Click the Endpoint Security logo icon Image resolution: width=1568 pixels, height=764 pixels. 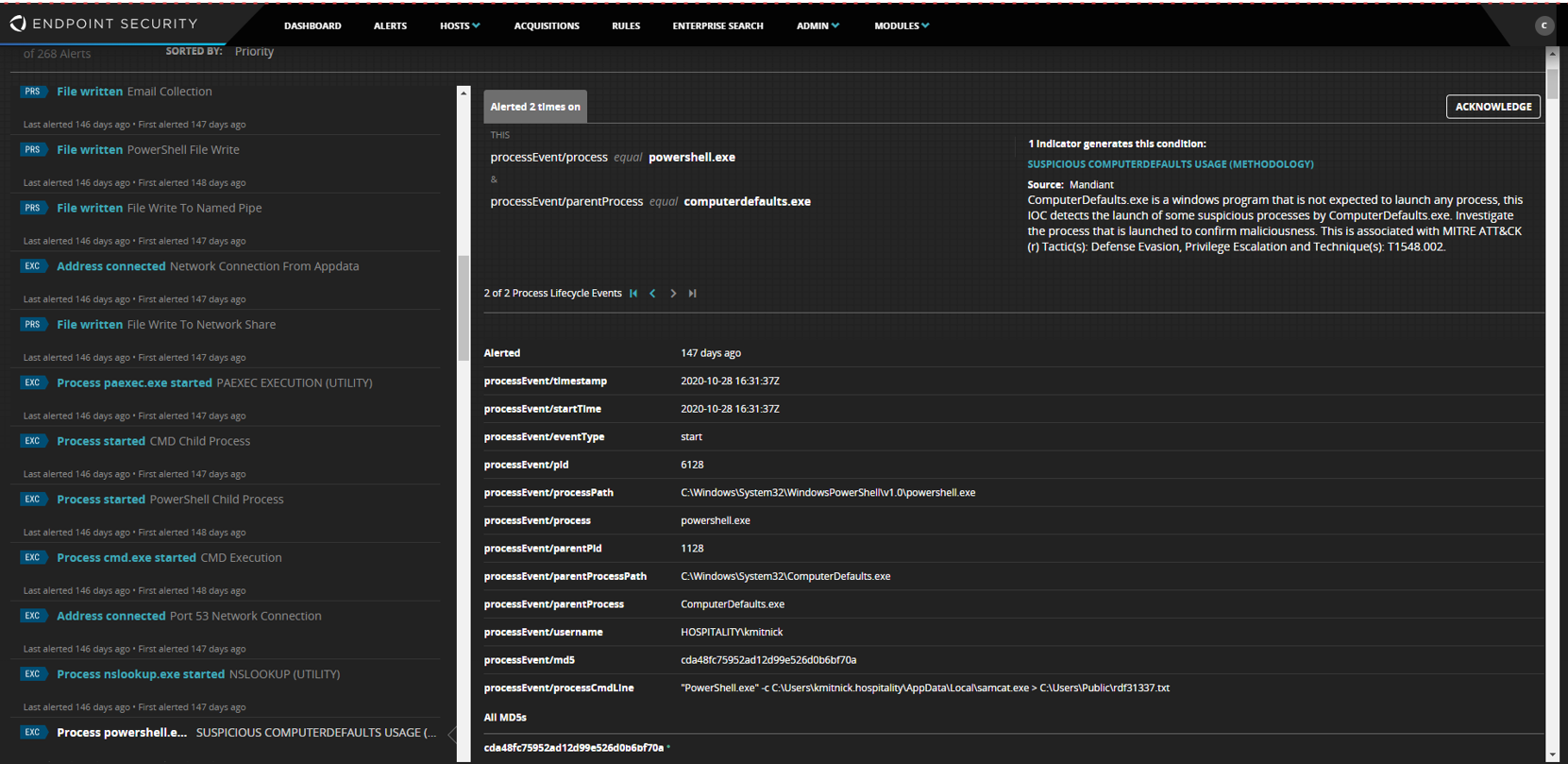click(x=18, y=24)
